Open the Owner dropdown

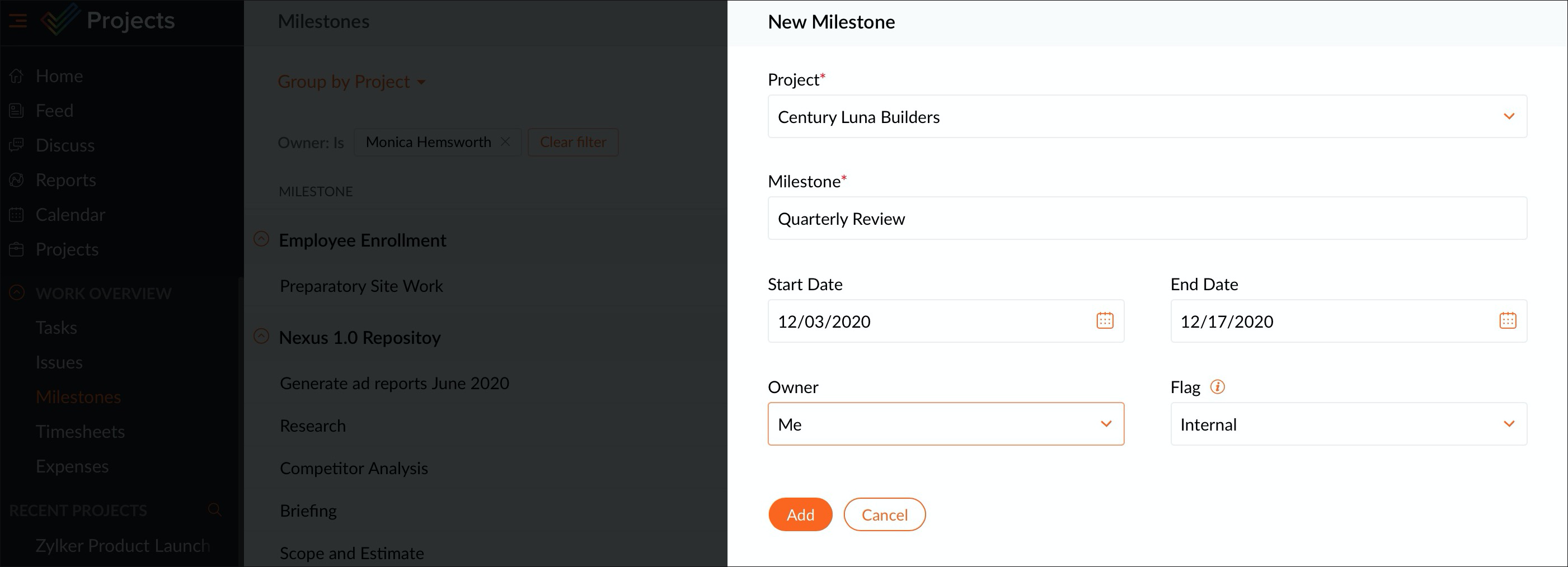(946, 424)
